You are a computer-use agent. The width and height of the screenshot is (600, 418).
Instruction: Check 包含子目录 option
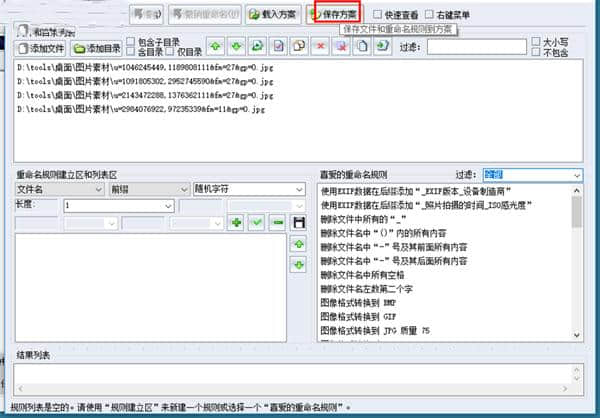(131, 42)
